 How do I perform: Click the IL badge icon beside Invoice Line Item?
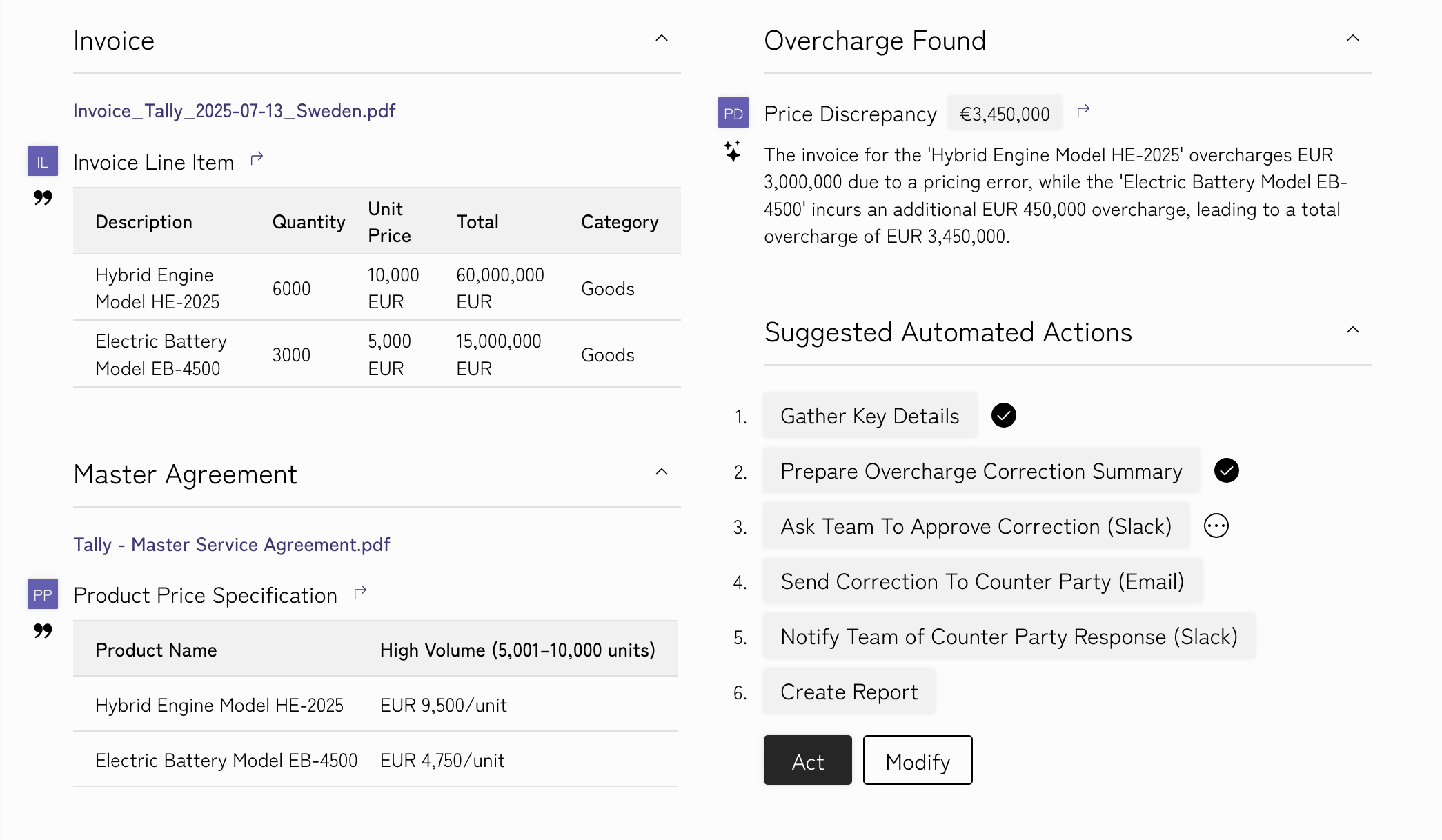[42, 161]
